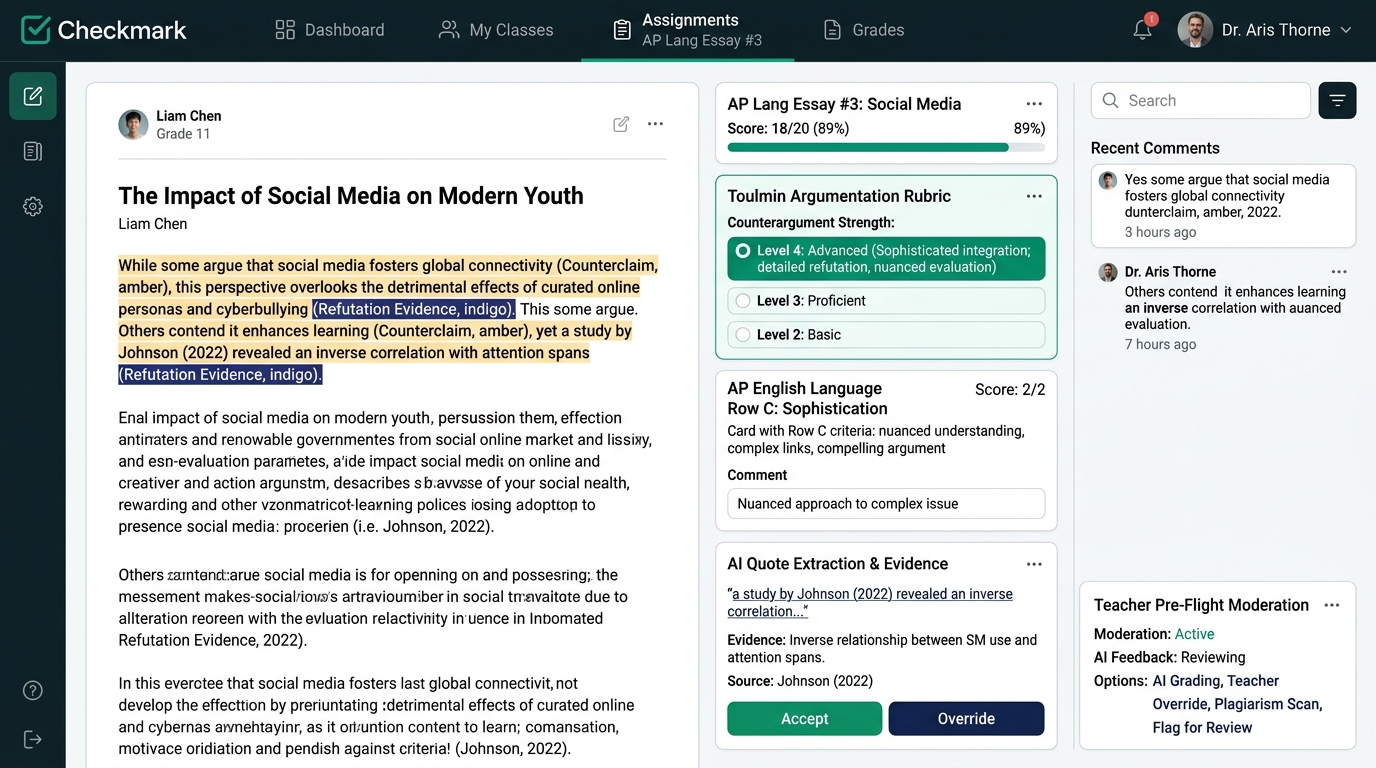The image size is (1376, 768).
Task: Go to the Grades tab
Action: 863,30
